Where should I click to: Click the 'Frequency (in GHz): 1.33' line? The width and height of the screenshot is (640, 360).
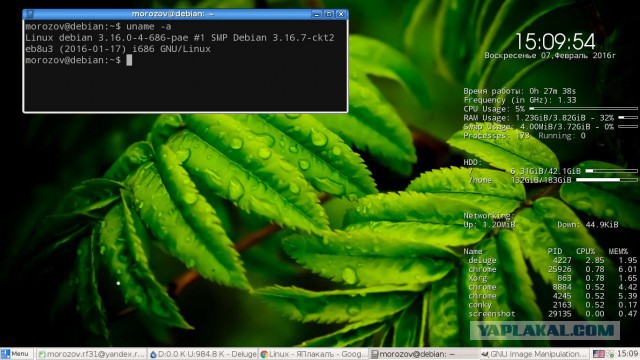point(520,100)
